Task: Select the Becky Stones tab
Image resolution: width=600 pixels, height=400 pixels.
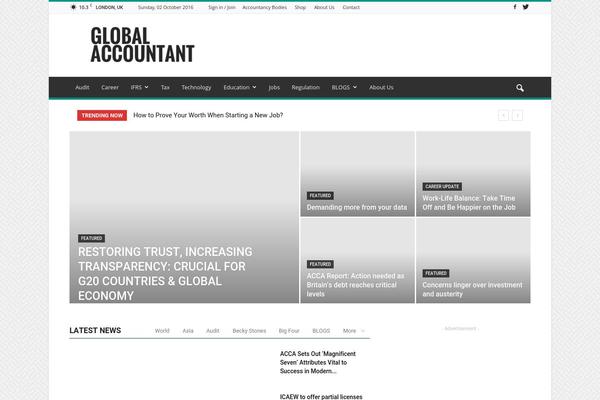Action: (249, 331)
